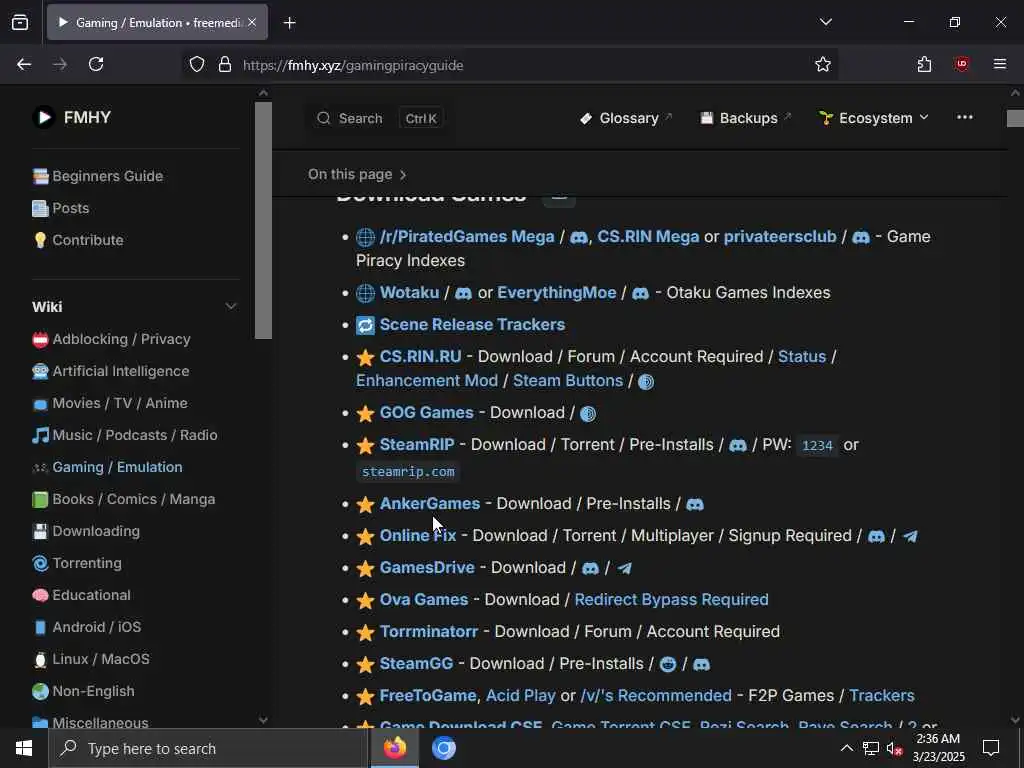Open Discord icon next to Wotaku
The height and width of the screenshot is (768, 1024).
(463, 293)
